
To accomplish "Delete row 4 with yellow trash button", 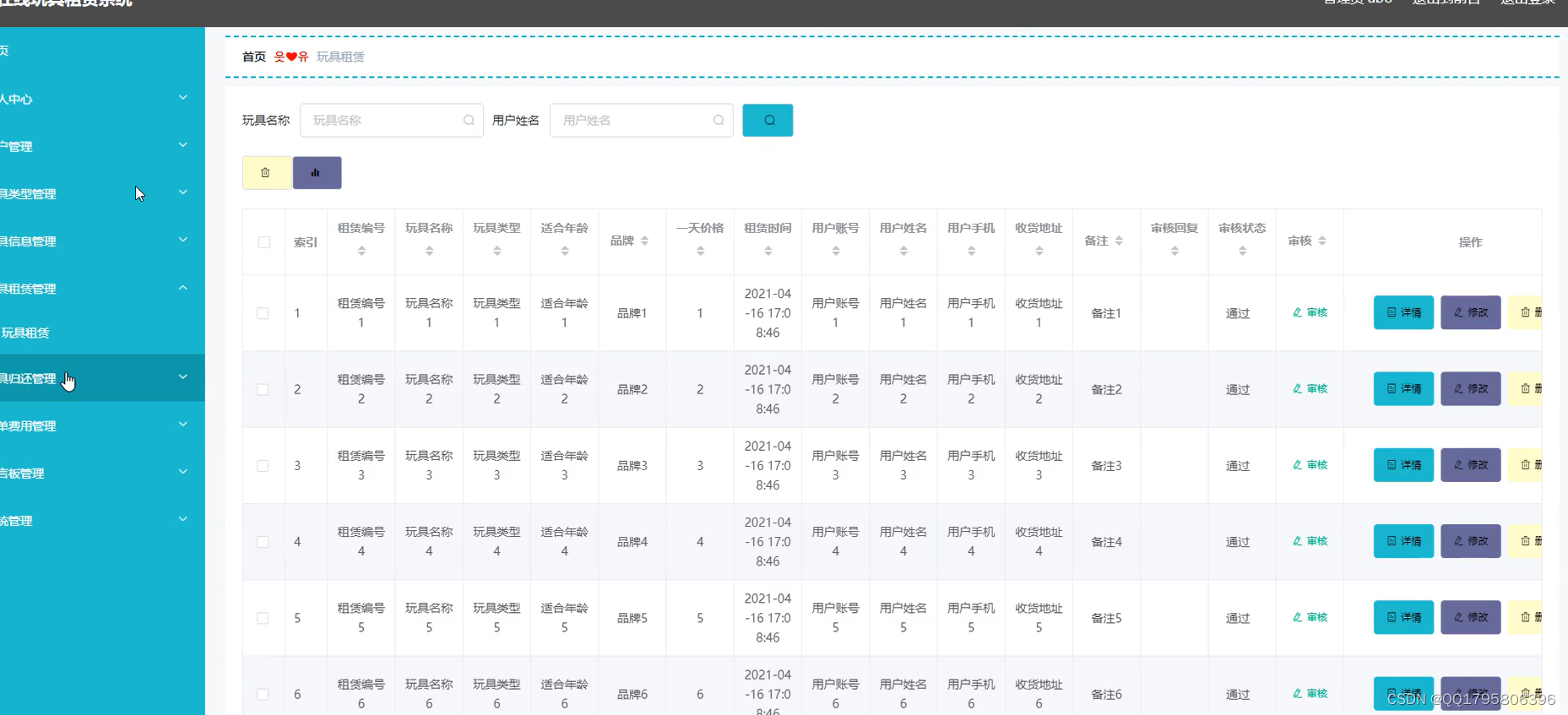I will click(1526, 541).
